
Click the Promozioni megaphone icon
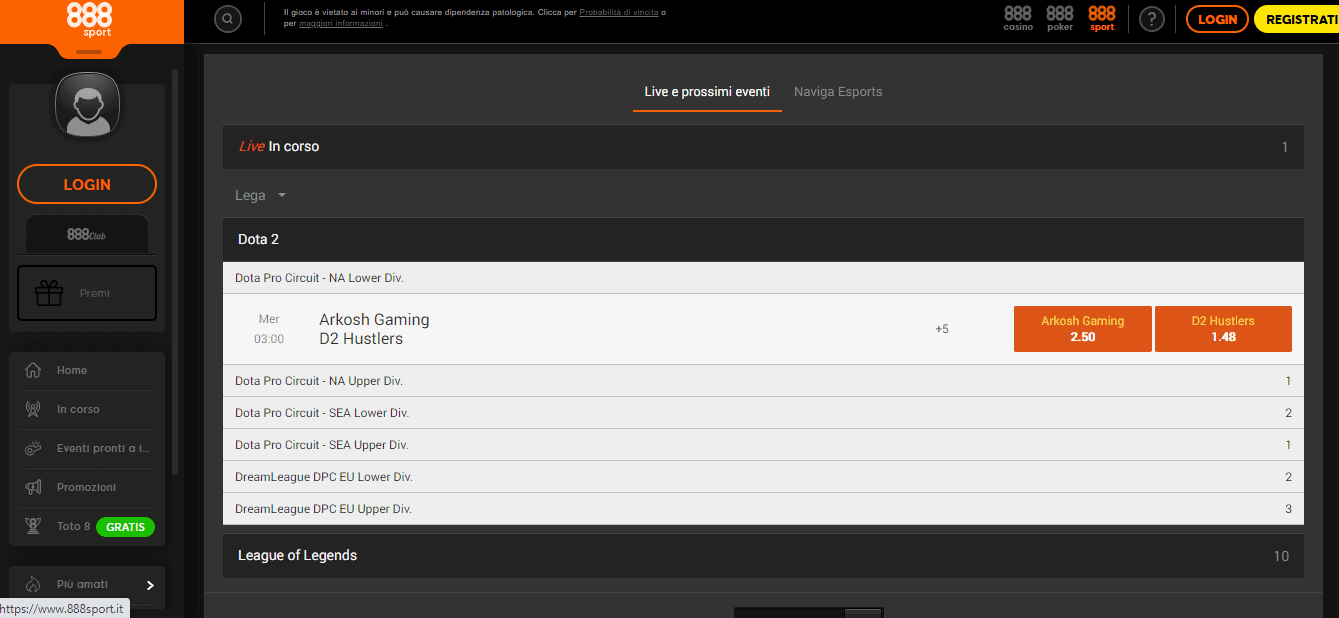34,487
